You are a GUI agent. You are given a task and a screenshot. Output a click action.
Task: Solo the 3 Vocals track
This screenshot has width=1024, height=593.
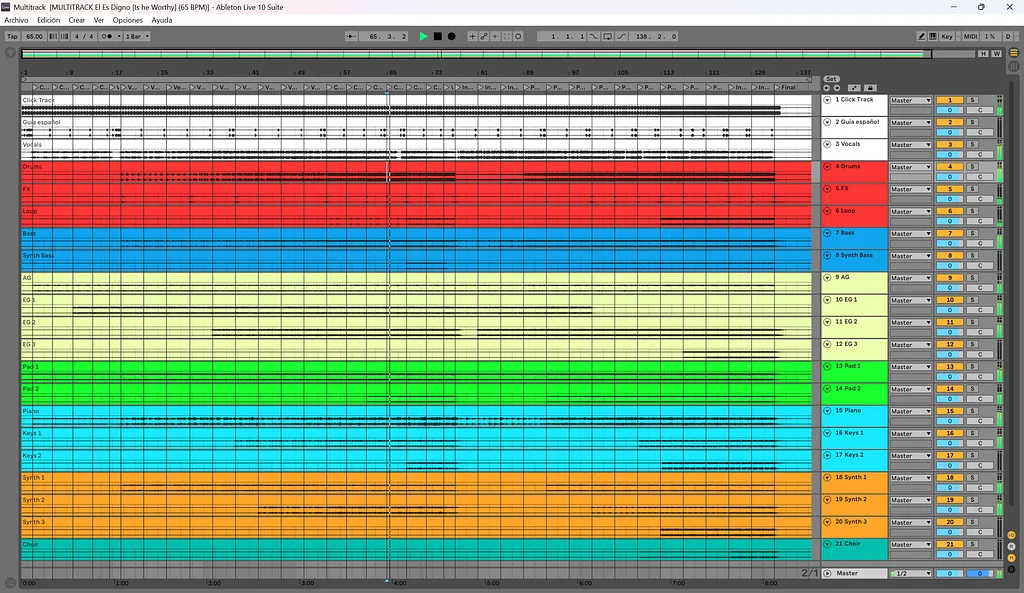972,144
